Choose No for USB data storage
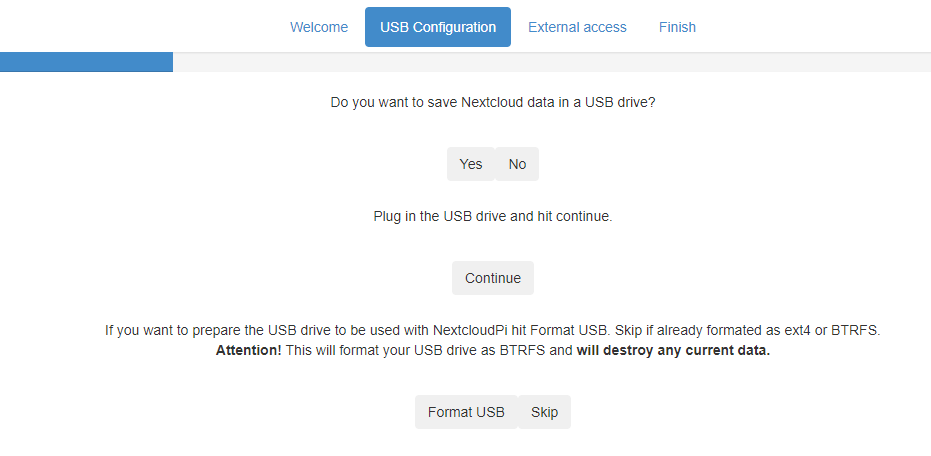 click(x=517, y=164)
